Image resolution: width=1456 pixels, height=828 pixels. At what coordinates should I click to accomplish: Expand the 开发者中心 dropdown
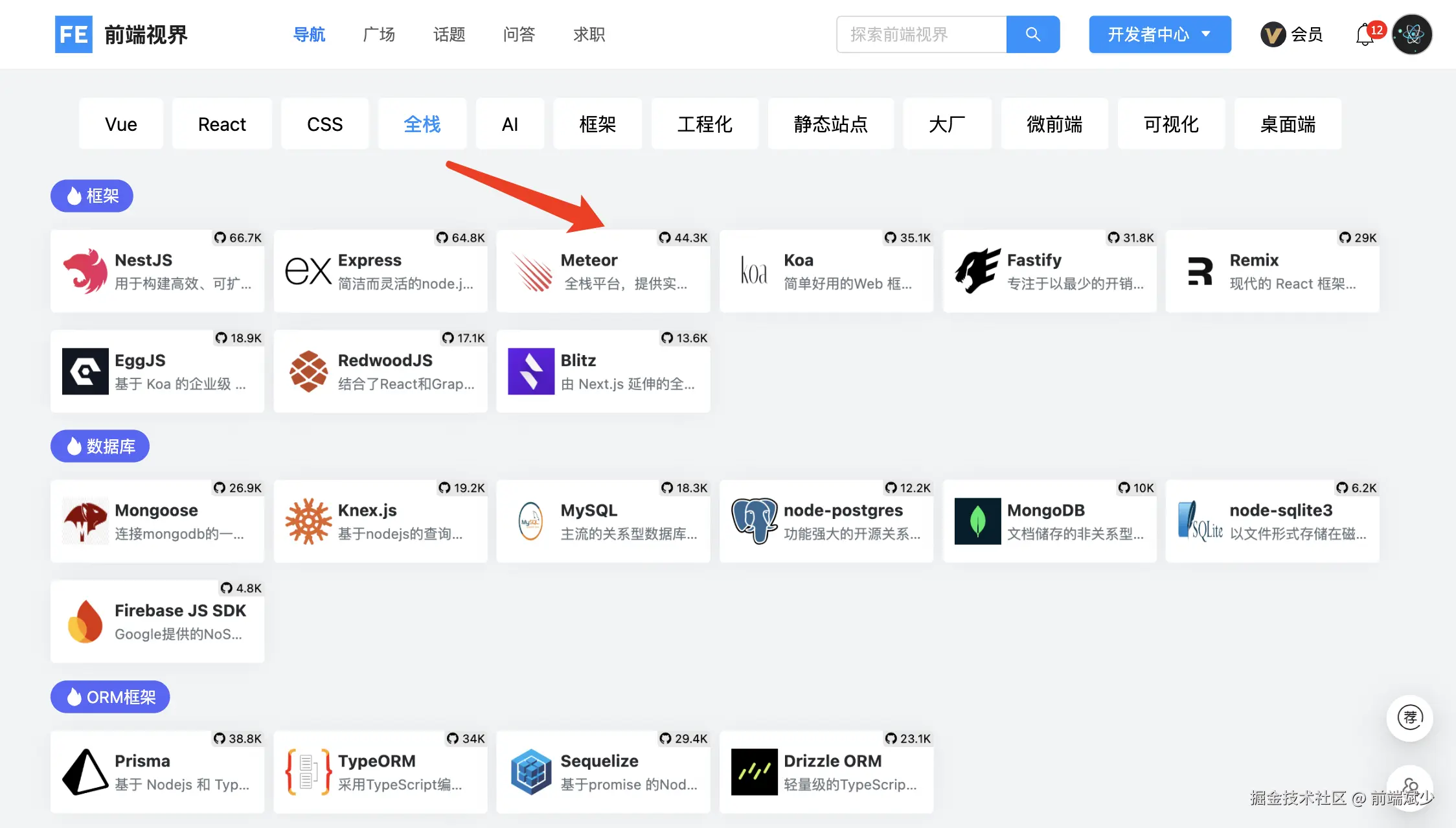coord(1159,34)
